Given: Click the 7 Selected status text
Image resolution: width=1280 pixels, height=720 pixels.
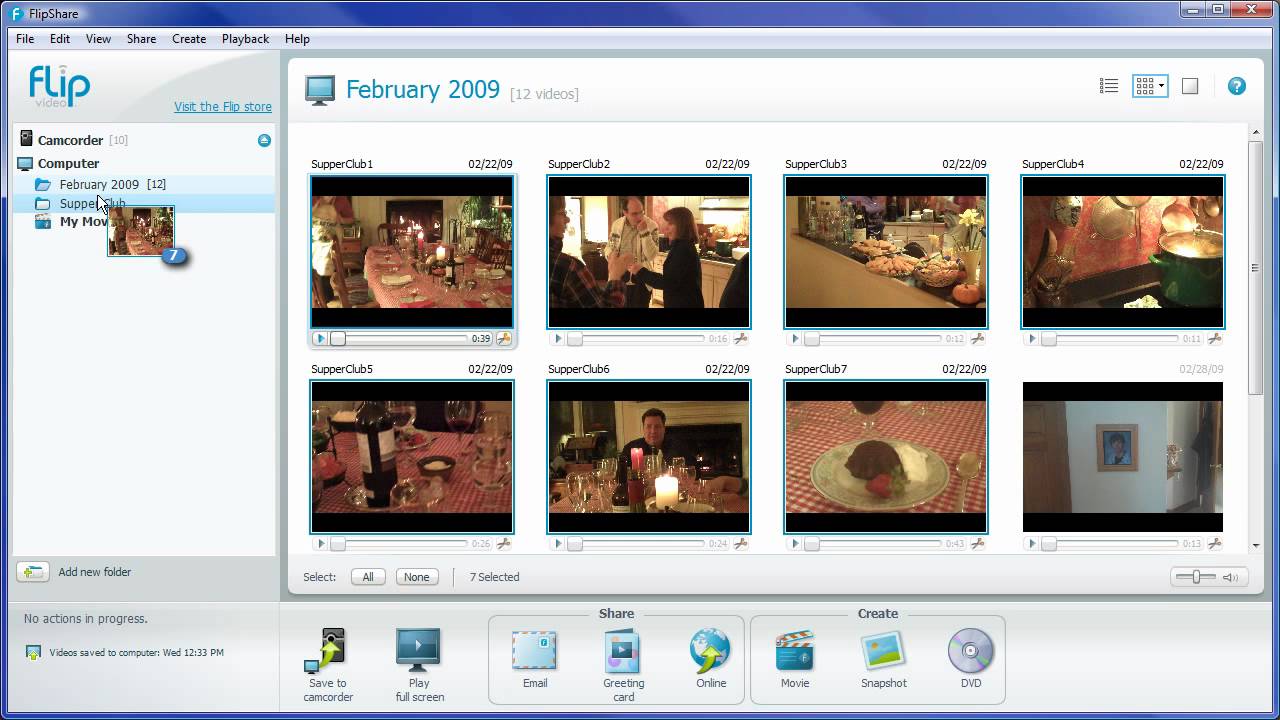Looking at the screenshot, I should 494,577.
